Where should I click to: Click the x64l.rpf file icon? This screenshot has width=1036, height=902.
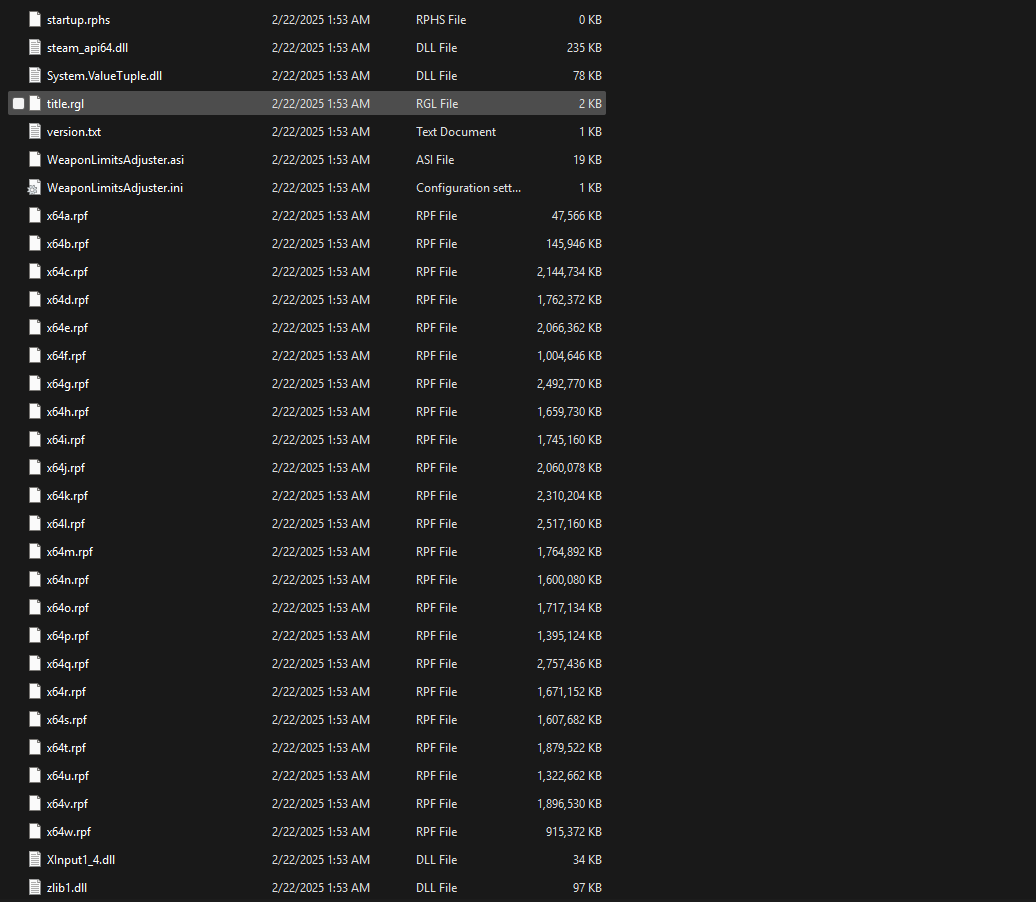click(x=35, y=523)
